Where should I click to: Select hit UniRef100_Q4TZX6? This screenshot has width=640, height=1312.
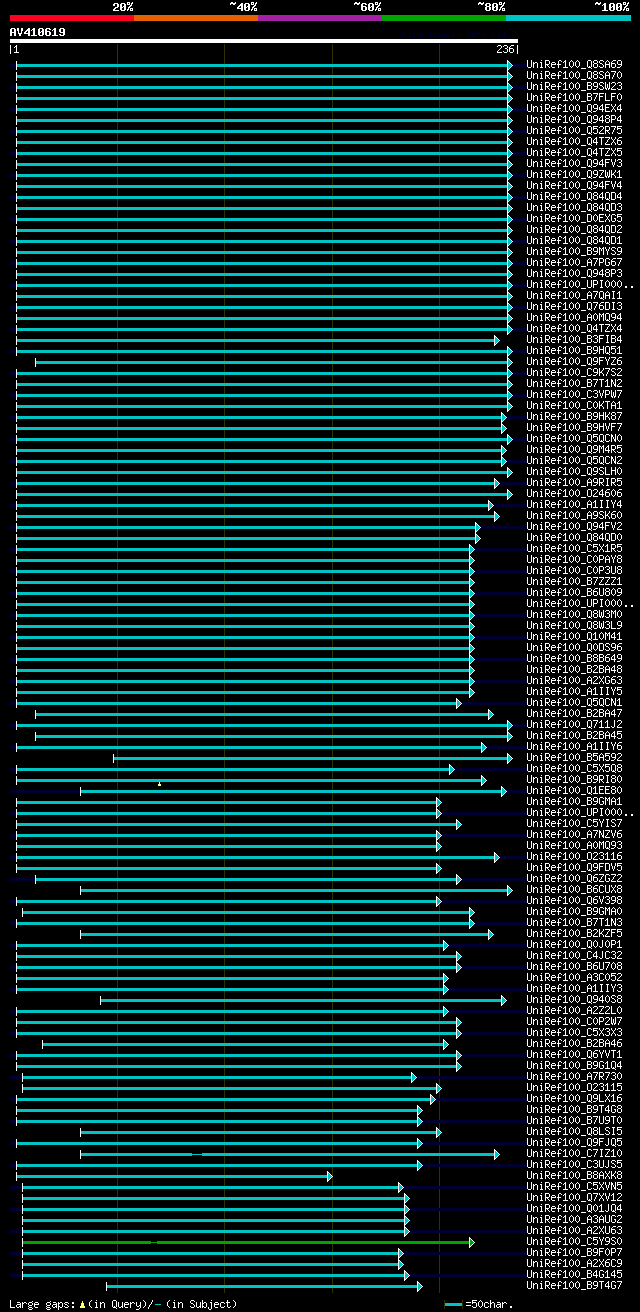point(574,141)
